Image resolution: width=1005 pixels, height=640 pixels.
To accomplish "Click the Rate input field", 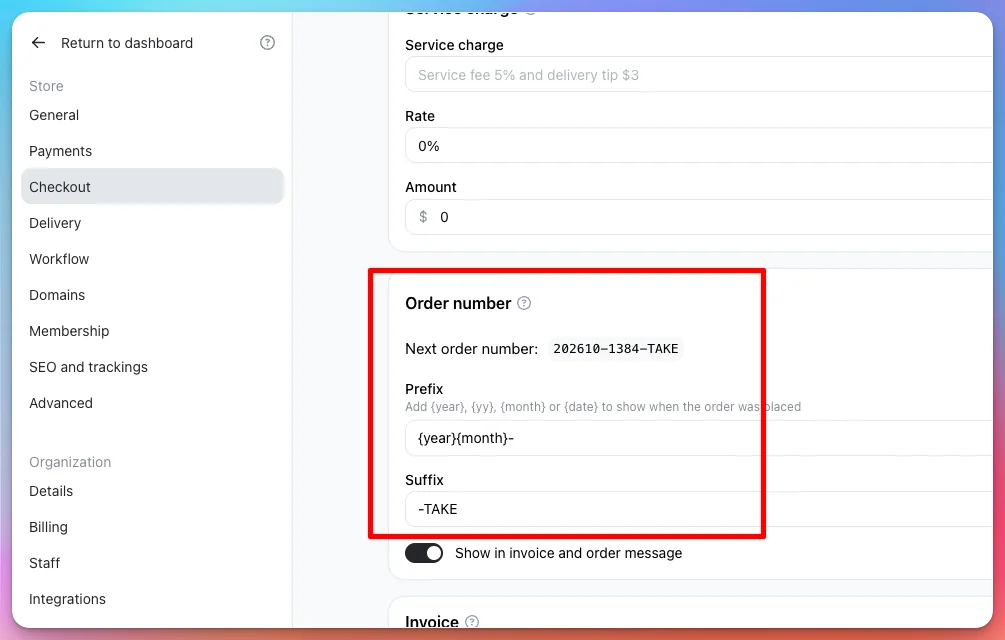I will coord(699,146).
